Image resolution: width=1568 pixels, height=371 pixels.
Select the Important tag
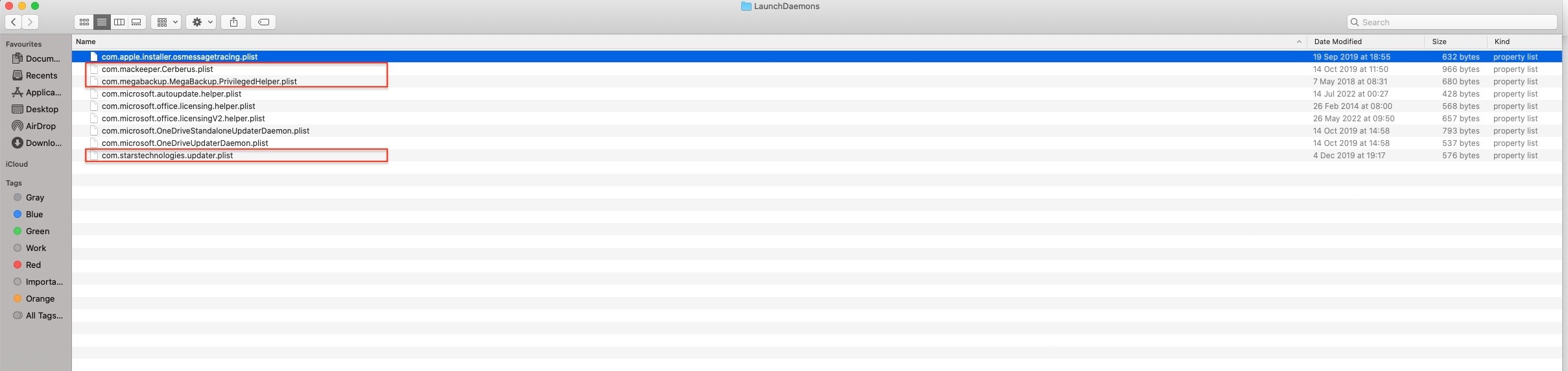pyautogui.click(x=38, y=281)
